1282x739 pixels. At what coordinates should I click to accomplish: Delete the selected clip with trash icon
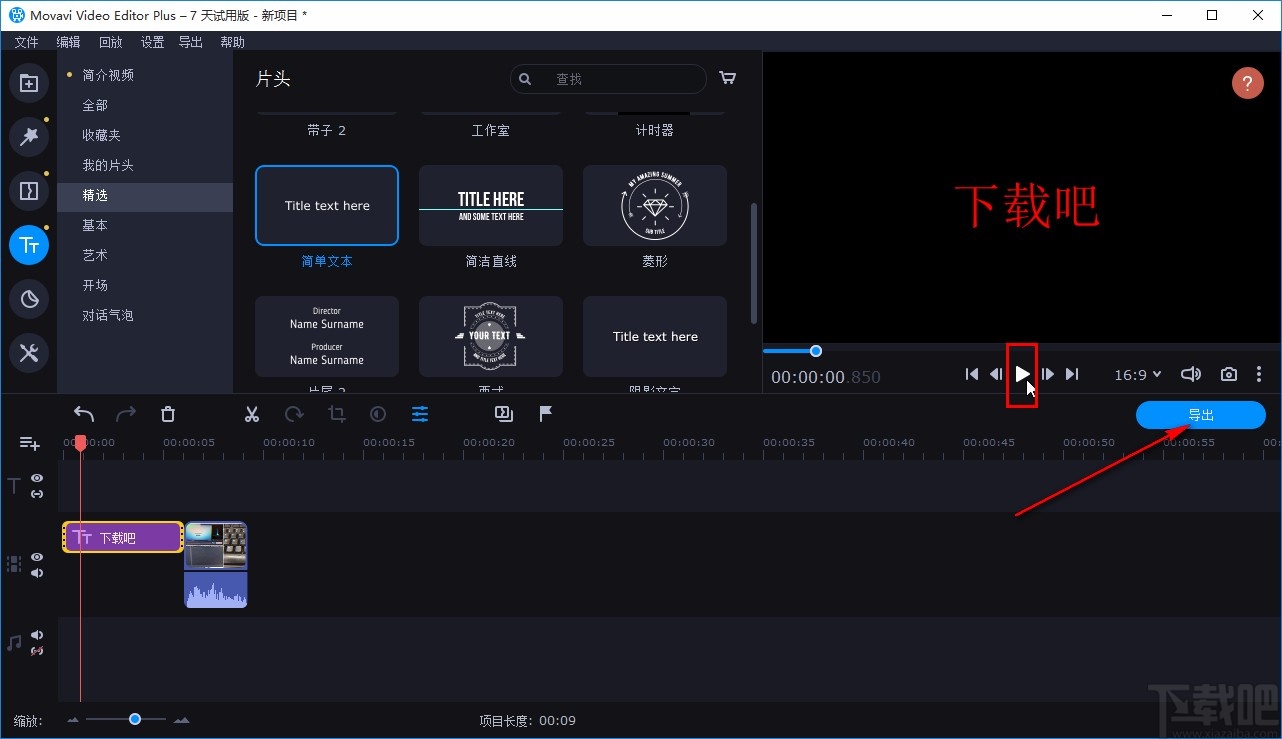168,414
